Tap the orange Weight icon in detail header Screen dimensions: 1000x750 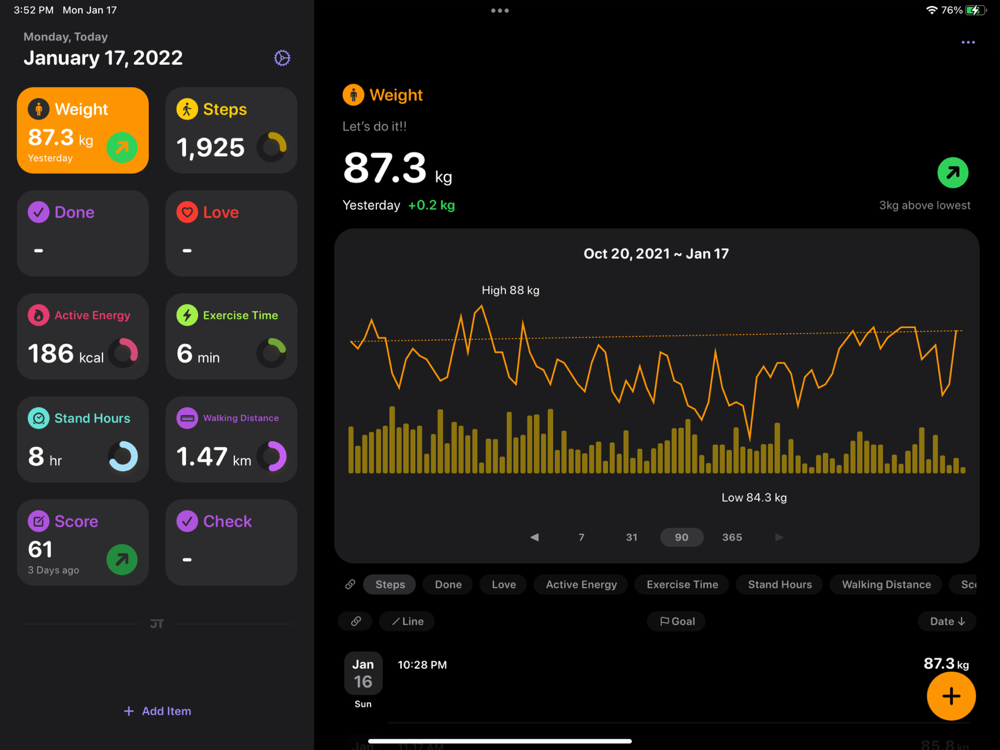(353, 95)
